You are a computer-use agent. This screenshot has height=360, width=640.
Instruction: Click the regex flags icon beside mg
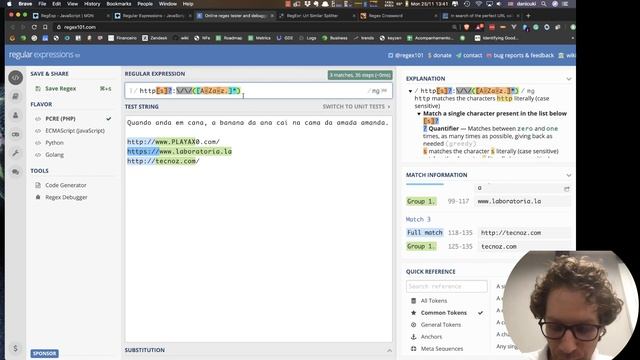(x=384, y=91)
